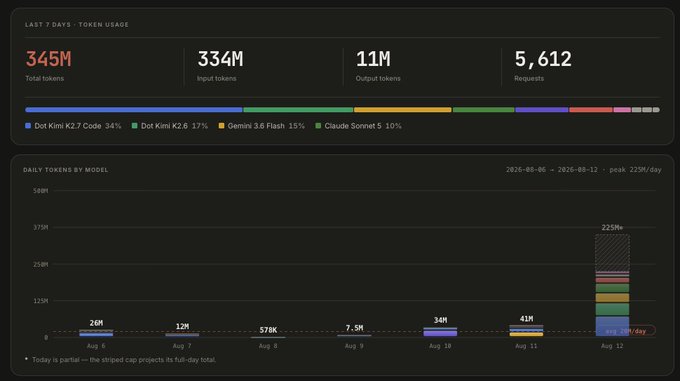This screenshot has height=381, width=680.
Task: Click the red segment of the Aug 12 bar
Action: tap(612, 280)
